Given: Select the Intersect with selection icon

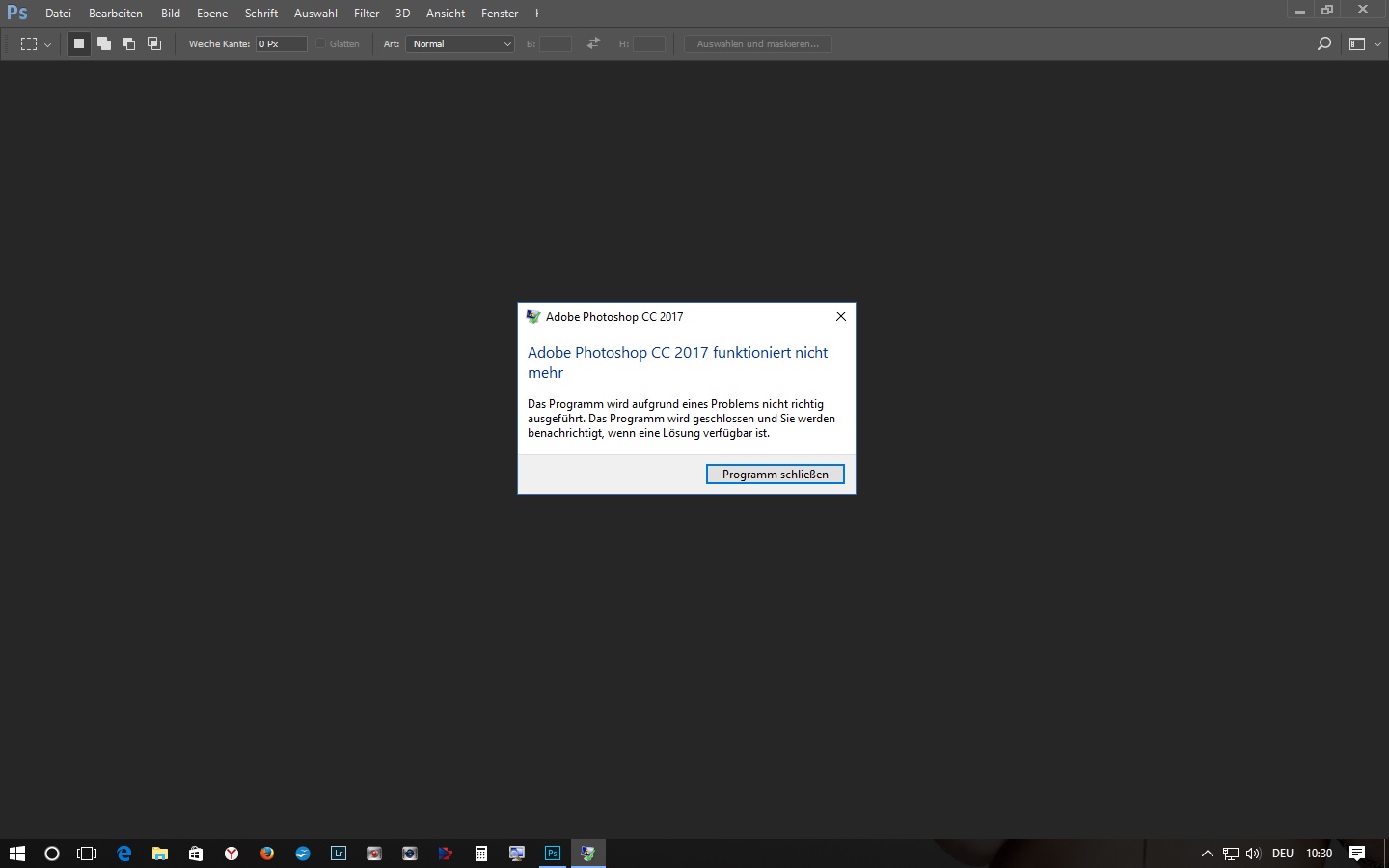Looking at the screenshot, I should coord(154,43).
